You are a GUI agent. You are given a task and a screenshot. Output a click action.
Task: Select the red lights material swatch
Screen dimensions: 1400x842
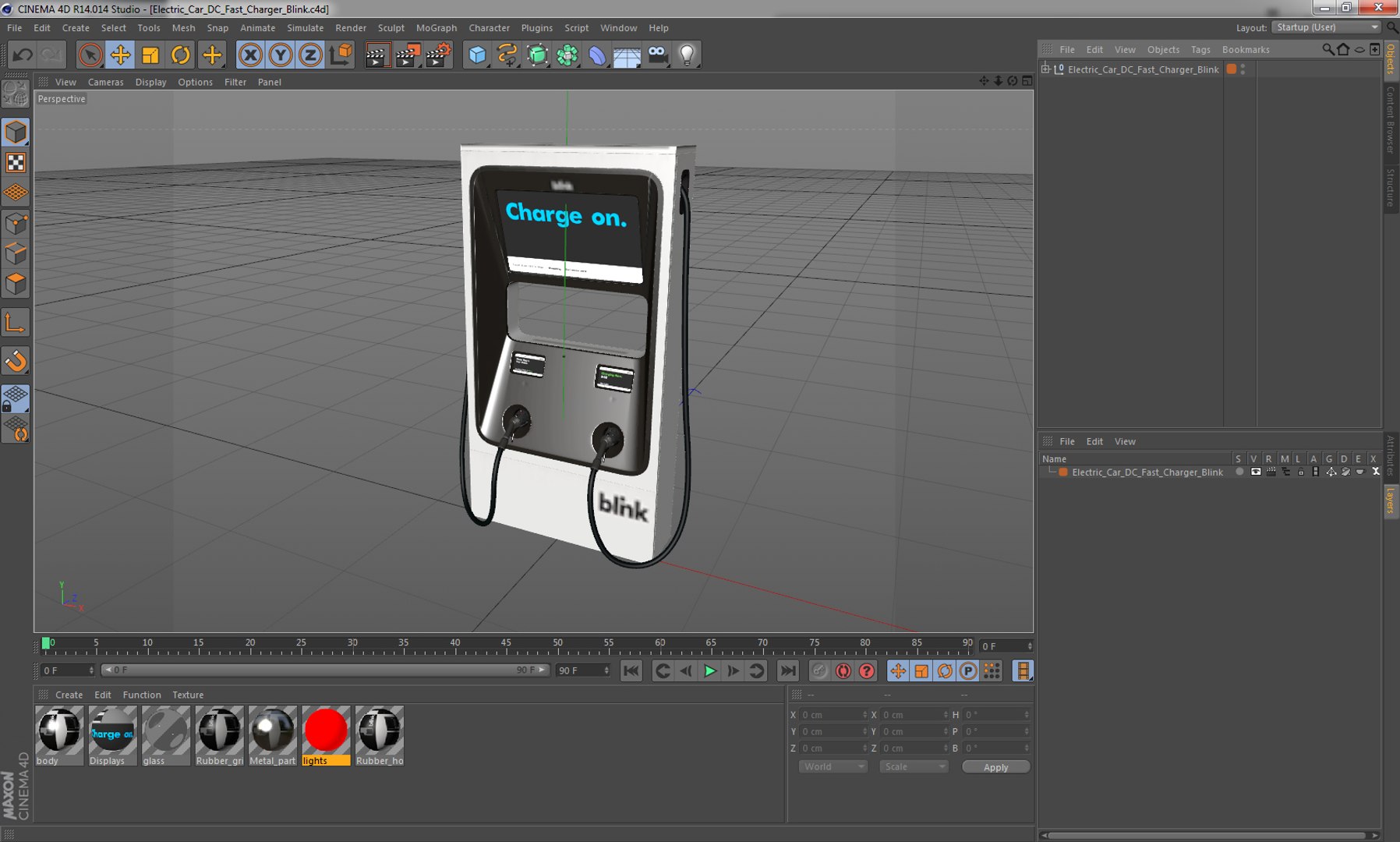[x=326, y=731]
